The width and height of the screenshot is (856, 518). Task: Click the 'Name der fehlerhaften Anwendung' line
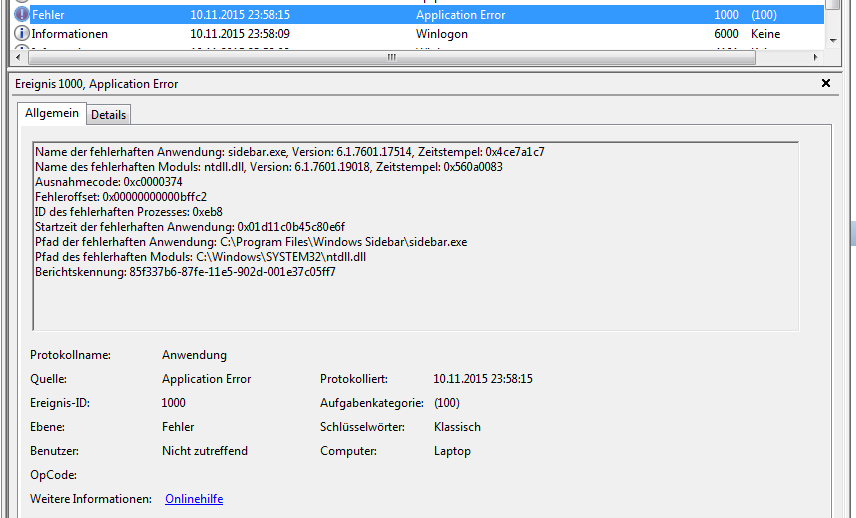(x=289, y=152)
